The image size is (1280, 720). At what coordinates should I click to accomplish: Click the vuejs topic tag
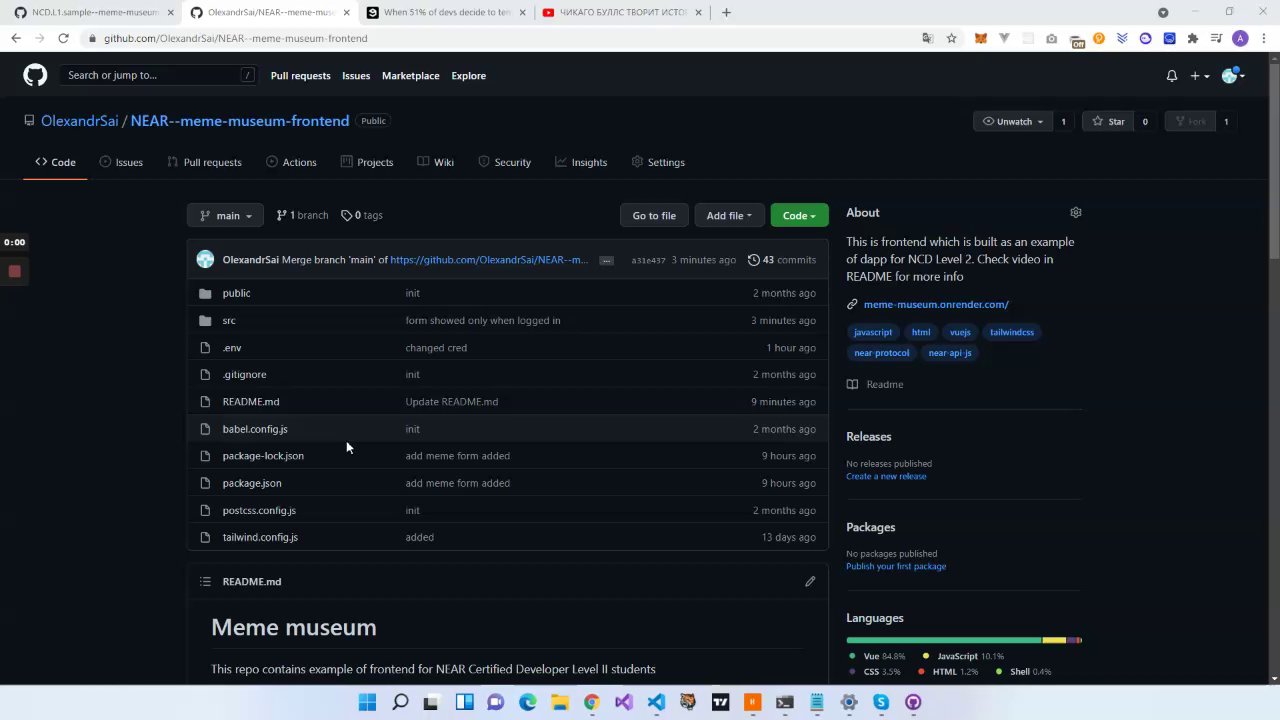pyautogui.click(x=960, y=332)
